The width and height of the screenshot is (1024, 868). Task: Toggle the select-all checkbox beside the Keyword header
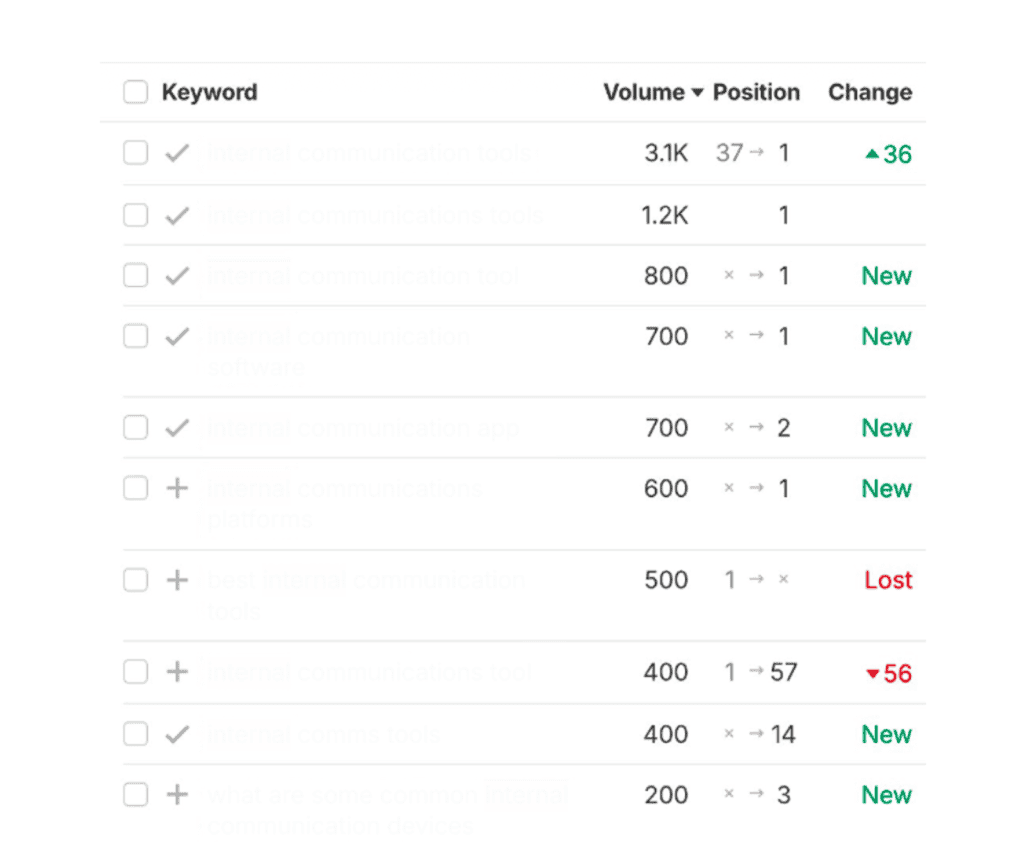click(135, 92)
